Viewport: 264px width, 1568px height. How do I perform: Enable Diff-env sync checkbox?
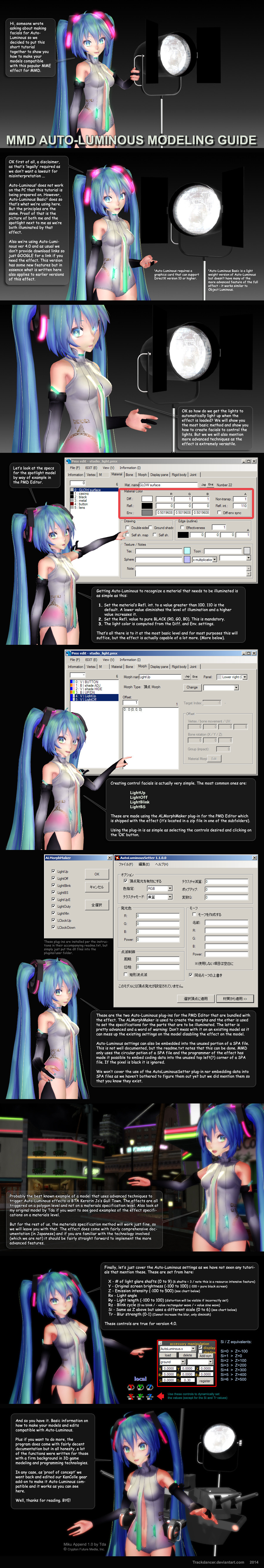[219, 513]
